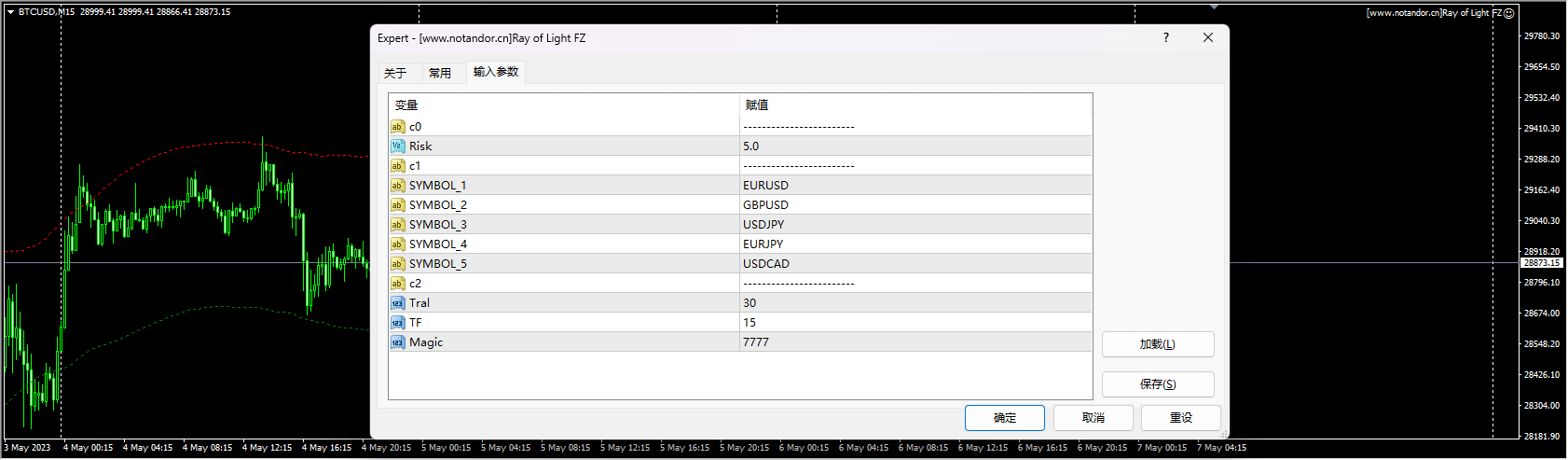This screenshot has height=460, width=1568.
Task: Close the Expert dialog window
Action: click(1208, 37)
